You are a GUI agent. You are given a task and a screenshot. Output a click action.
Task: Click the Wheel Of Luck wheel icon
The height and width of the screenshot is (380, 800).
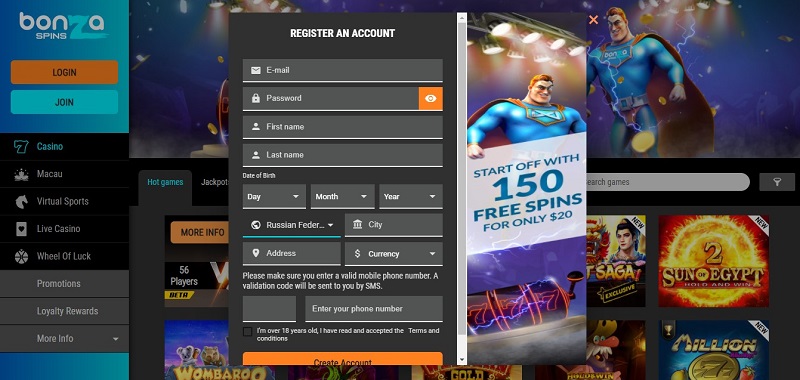tap(21, 257)
